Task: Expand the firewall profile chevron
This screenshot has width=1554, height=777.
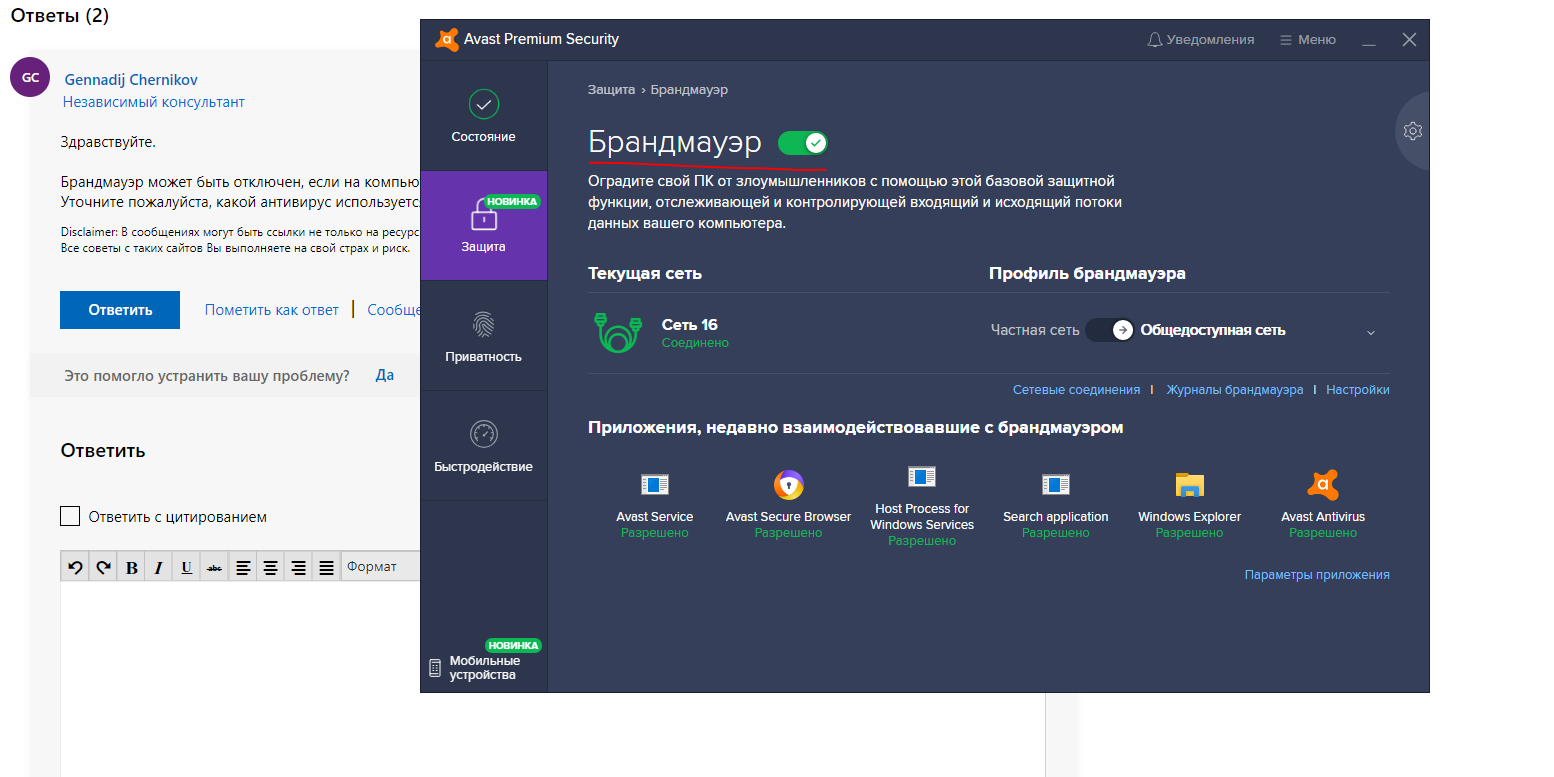Action: point(1371,332)
